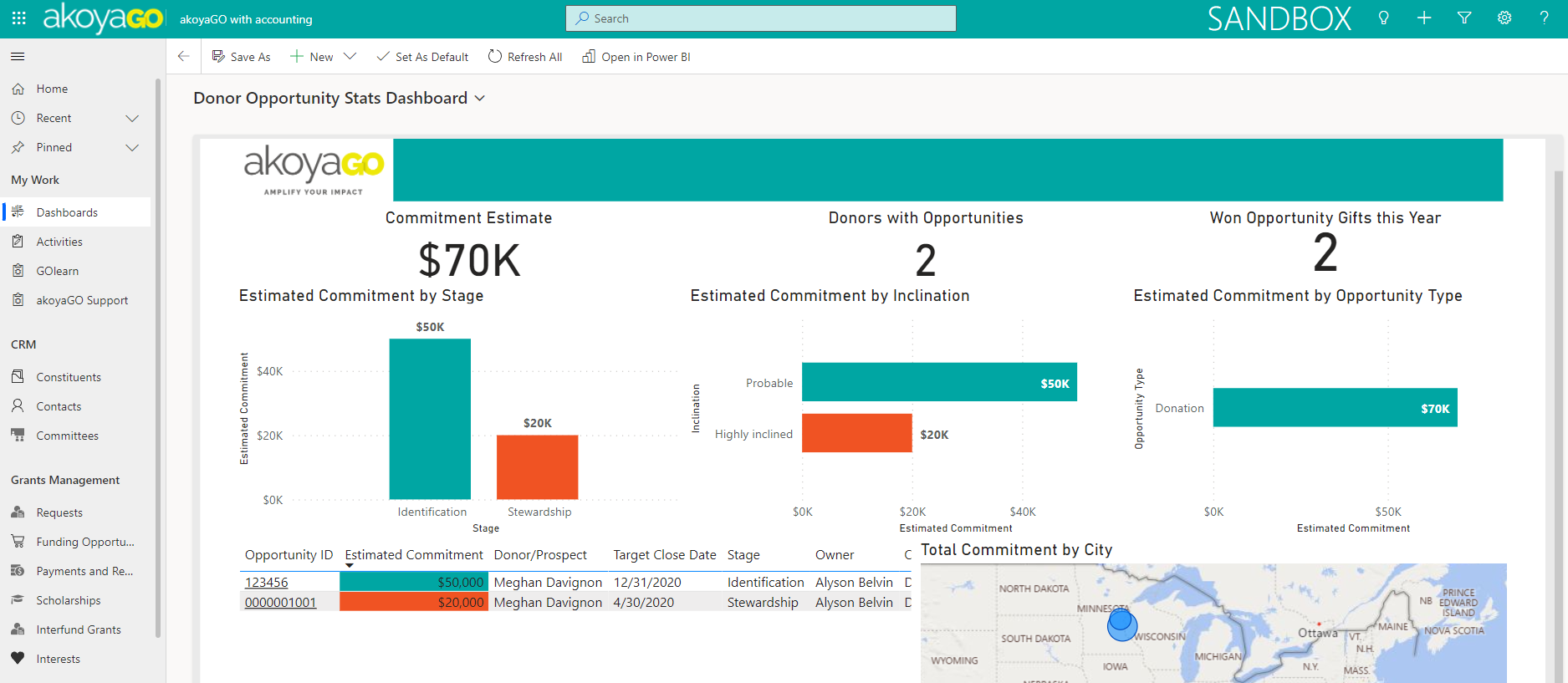Viewport: 1568px width, 683px height.
Task: Click the Interests heart icon
Action: pyautogui.click(x=18, y=659)
